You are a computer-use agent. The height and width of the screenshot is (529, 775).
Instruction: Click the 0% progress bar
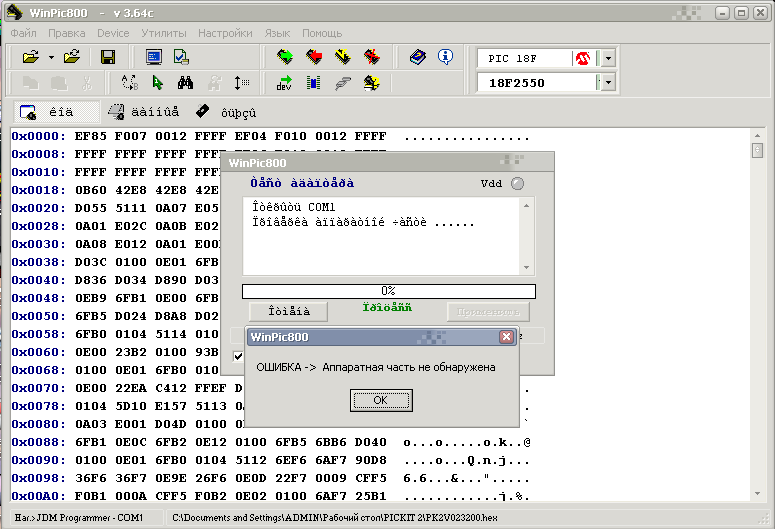(388, 291)
